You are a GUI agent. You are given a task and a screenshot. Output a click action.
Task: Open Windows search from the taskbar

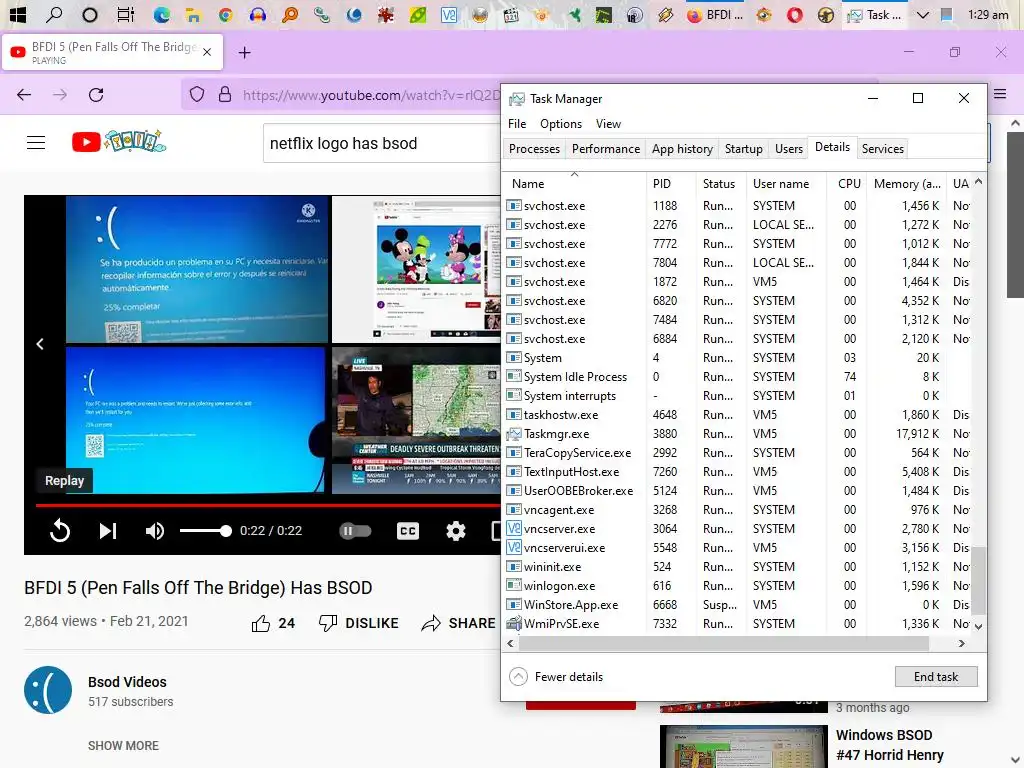point(55,14)
